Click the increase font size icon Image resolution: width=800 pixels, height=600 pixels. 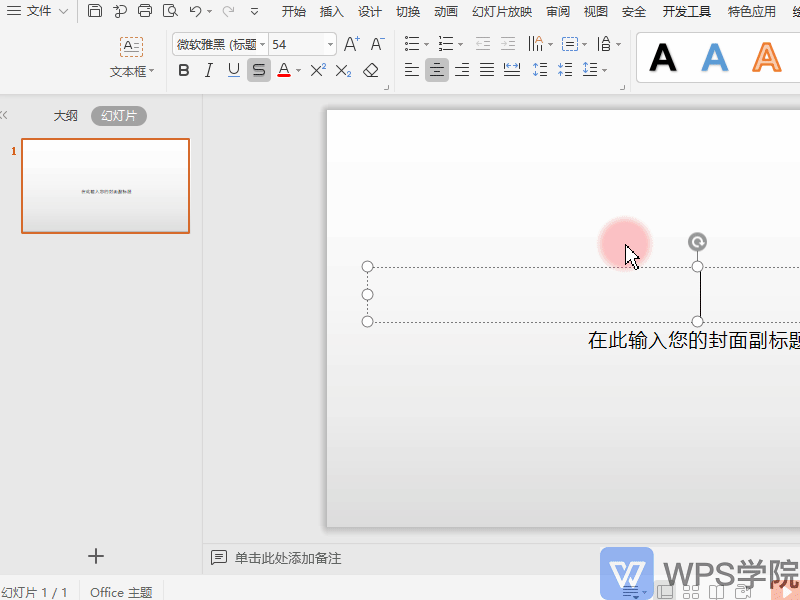pos(350,45)
